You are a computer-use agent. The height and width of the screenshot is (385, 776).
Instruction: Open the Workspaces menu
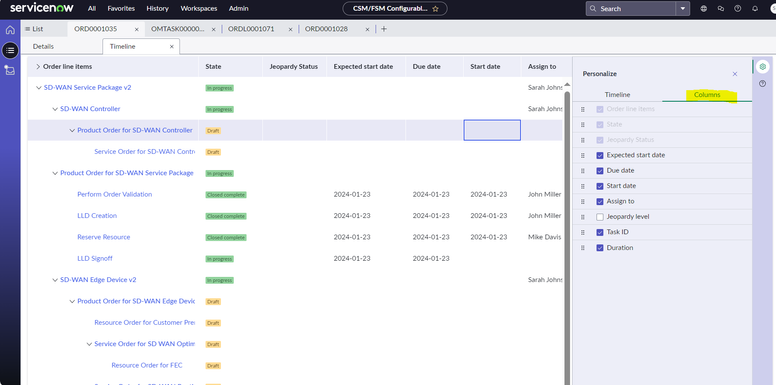tap(198, 8)
